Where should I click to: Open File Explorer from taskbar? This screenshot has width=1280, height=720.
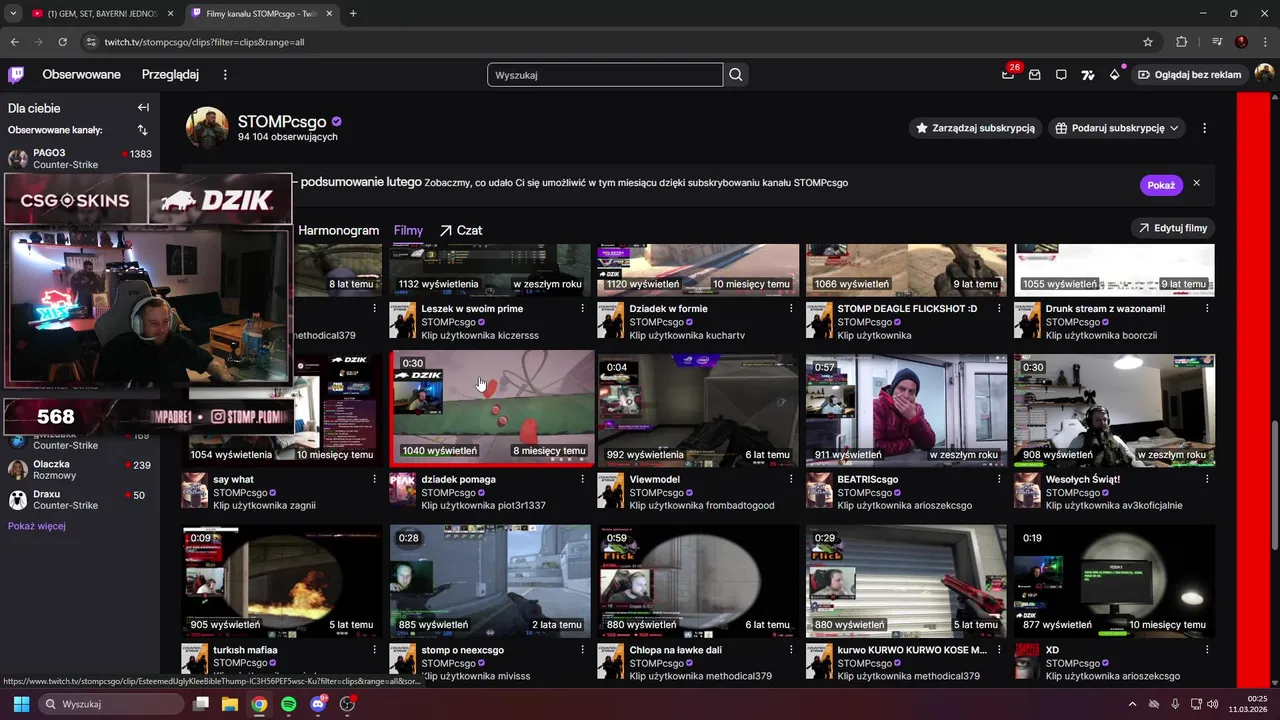(x=229, y=704)
